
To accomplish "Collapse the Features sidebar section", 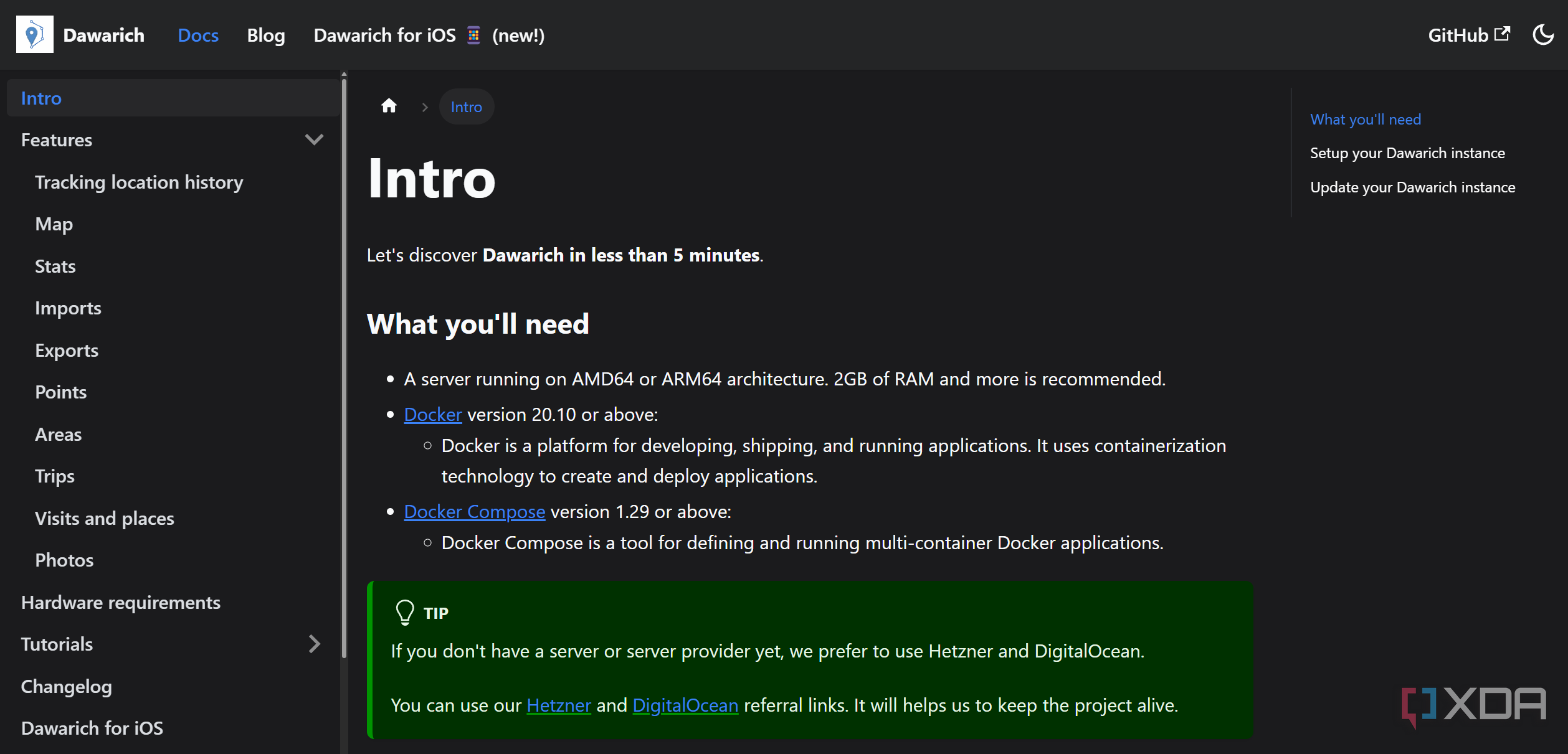I will click(314, 139).
